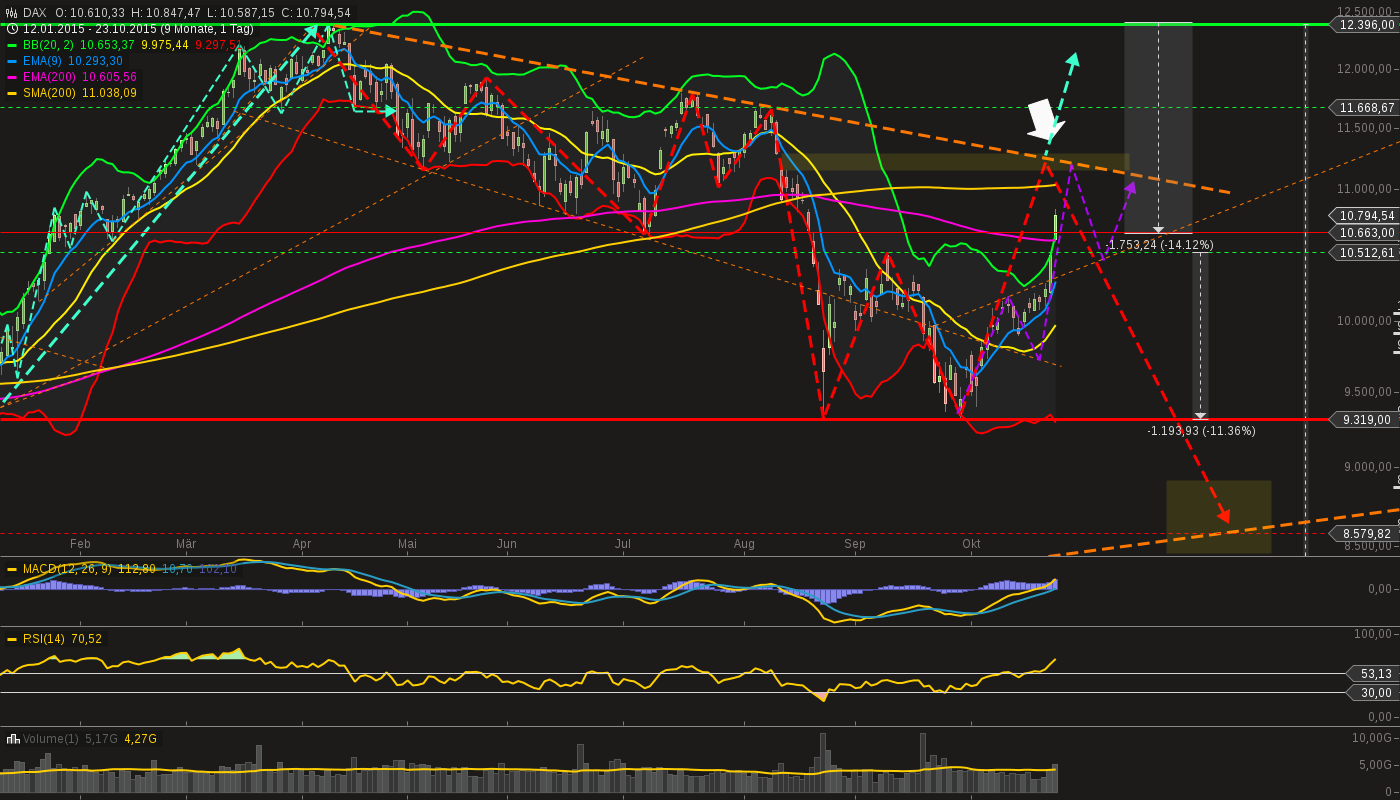Image resolution: width=1400 pixels, height=800 pixels.
Task: Click the 12.396,00 price level tag
Action: click(x=1364, y=25)
